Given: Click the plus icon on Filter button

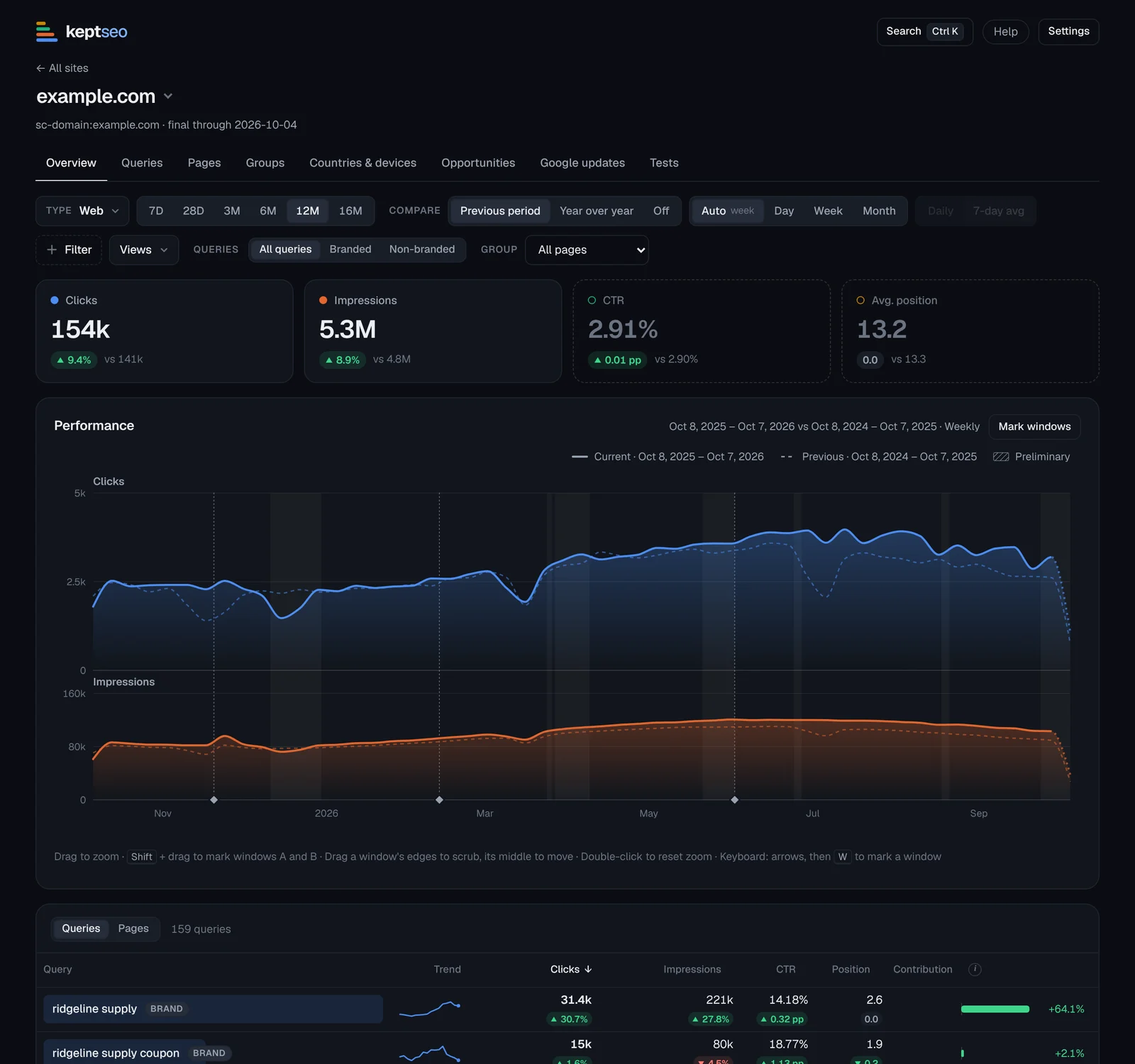Looking at the screenshot, I should point(52,250).
